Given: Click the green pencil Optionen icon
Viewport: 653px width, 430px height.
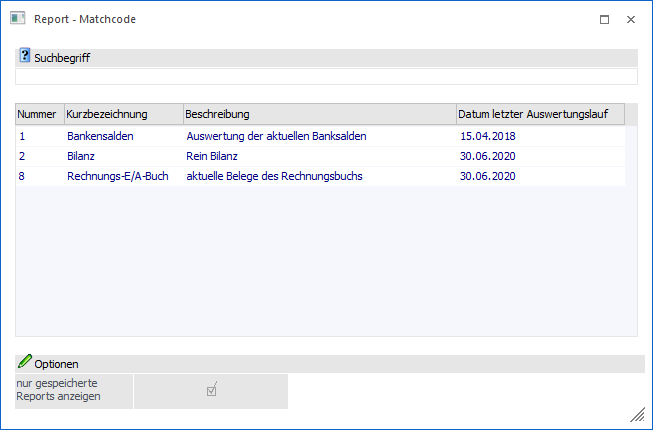Looking at the screenshot, I should tap(25, 363).
